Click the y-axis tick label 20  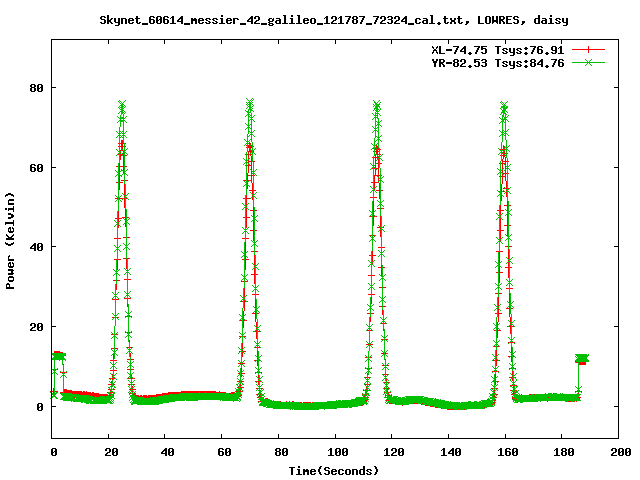(36, 327)
